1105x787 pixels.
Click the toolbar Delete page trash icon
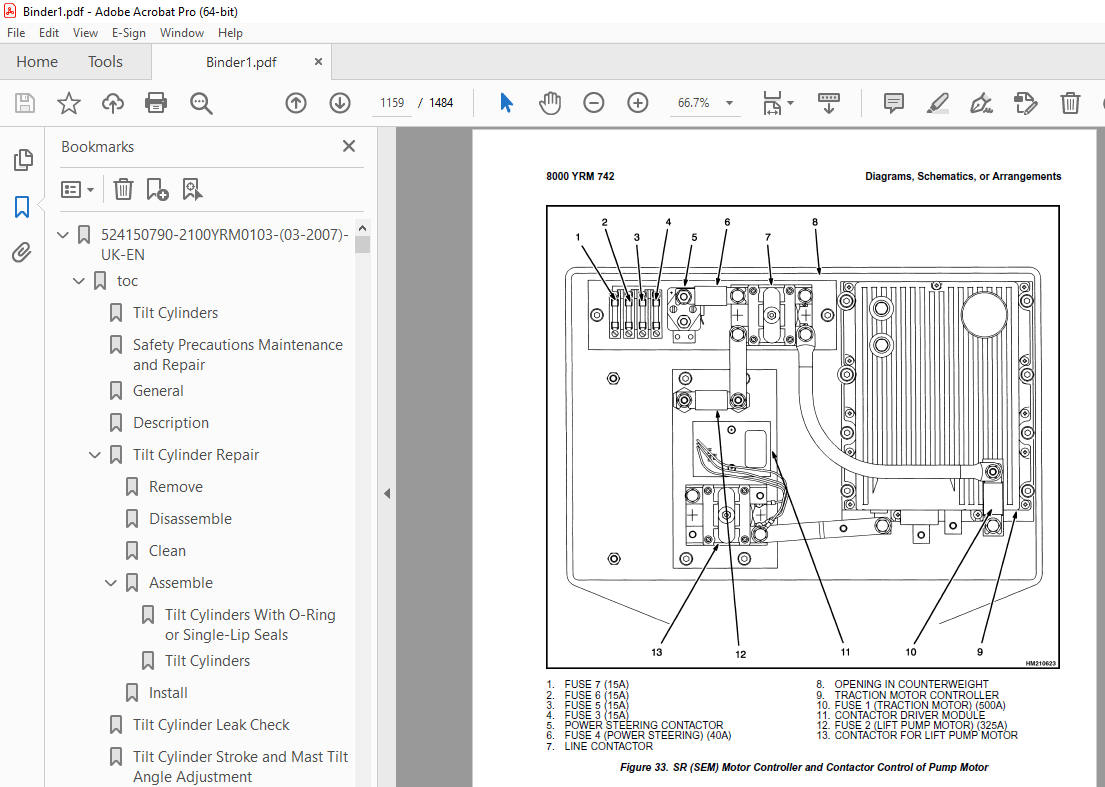point(1070,103)
